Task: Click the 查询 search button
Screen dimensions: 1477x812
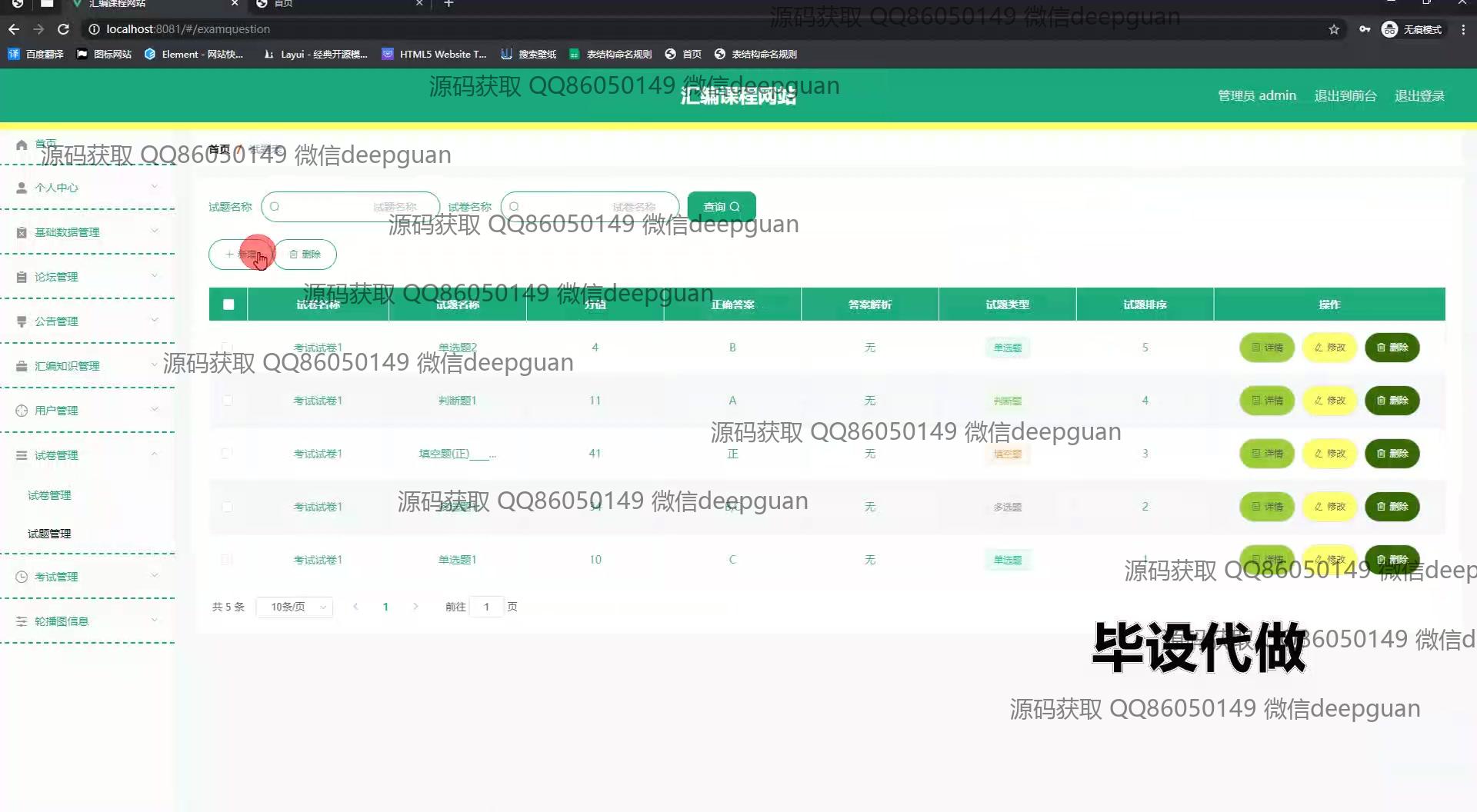Action: pos(722,207)
